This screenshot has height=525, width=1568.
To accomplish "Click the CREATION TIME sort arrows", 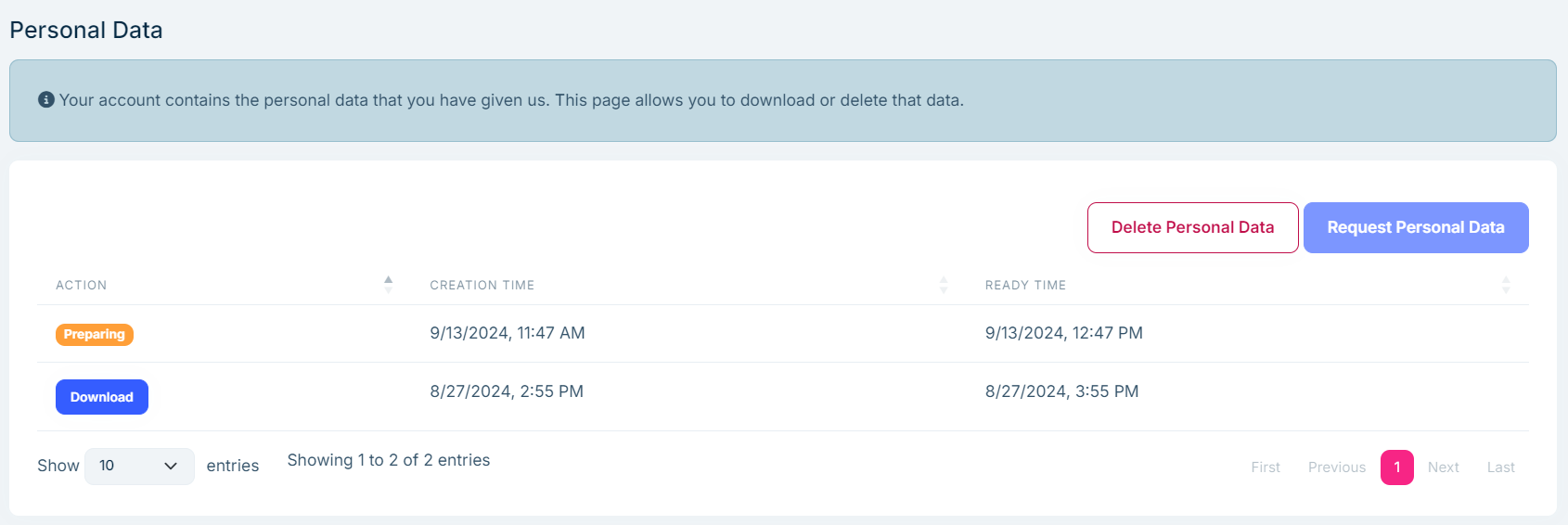I will click(943, 285).
